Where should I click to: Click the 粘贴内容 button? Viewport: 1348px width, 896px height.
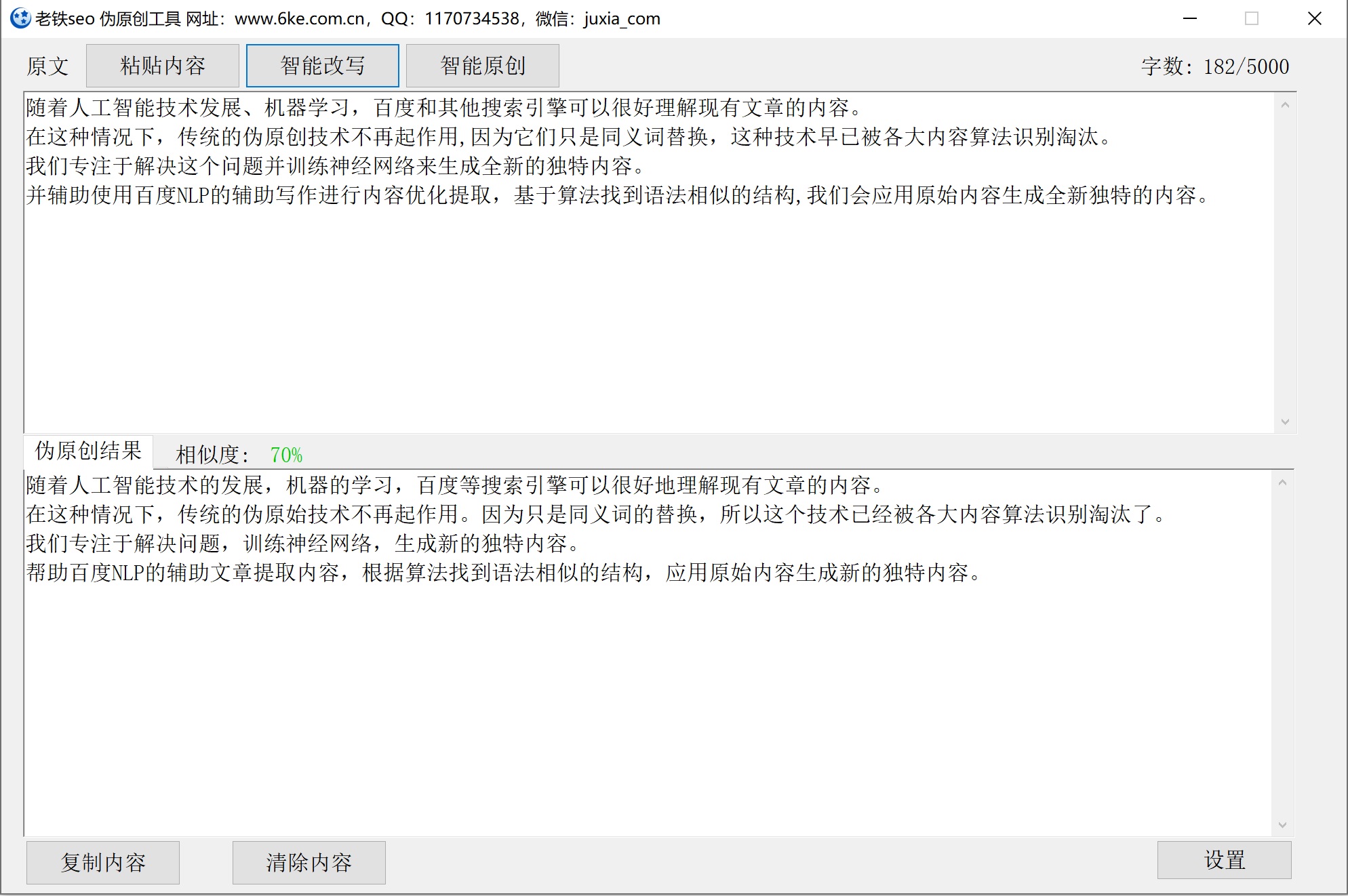[163, 66]
